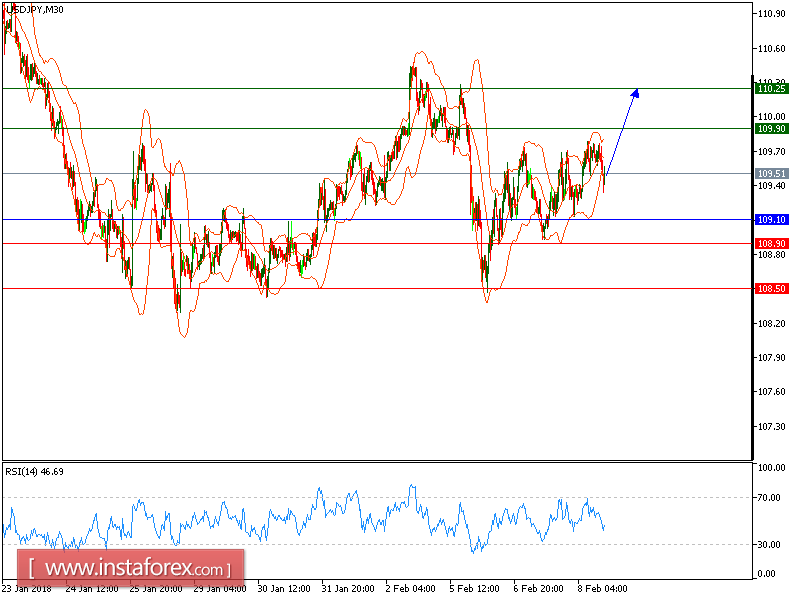Click the 31 Jan 20:00 time label
The width and height of the screenshot is (800, 600).
click(348, 588)
